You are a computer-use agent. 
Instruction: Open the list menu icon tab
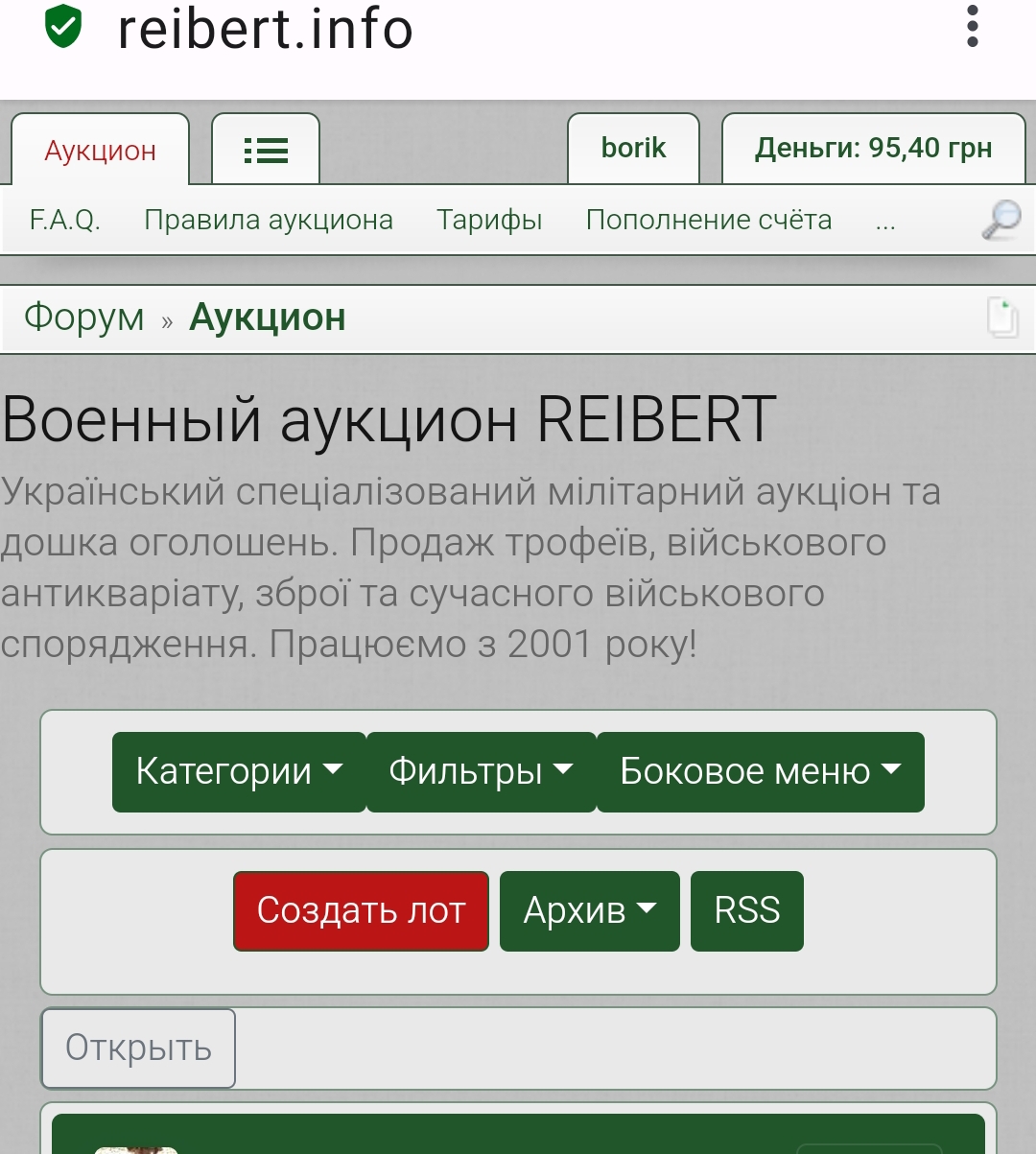(266, 150)
